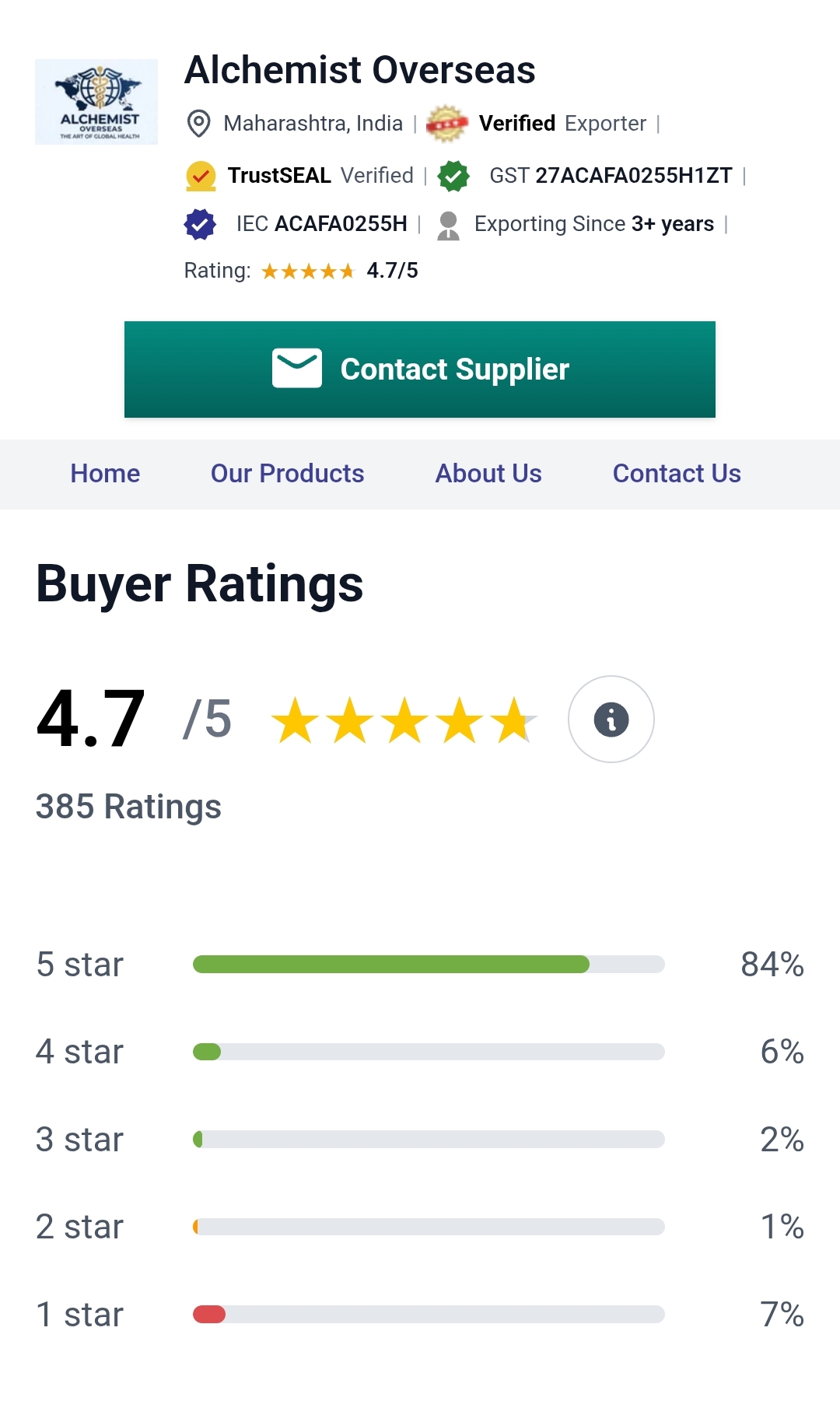This screenshot has height=1401, width=840.
Task: Click the location pin icon
Action: pyautogui.click(x=199, y=124)
